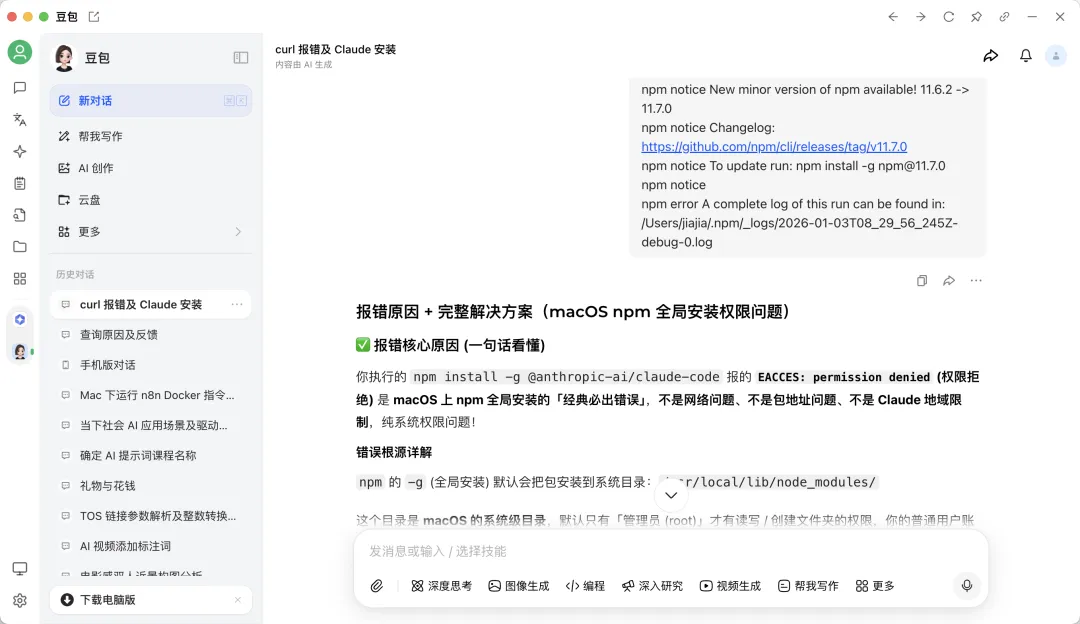
Task: Toggle 深度思考 deep thinking mode
Action: tap(442, 586)
